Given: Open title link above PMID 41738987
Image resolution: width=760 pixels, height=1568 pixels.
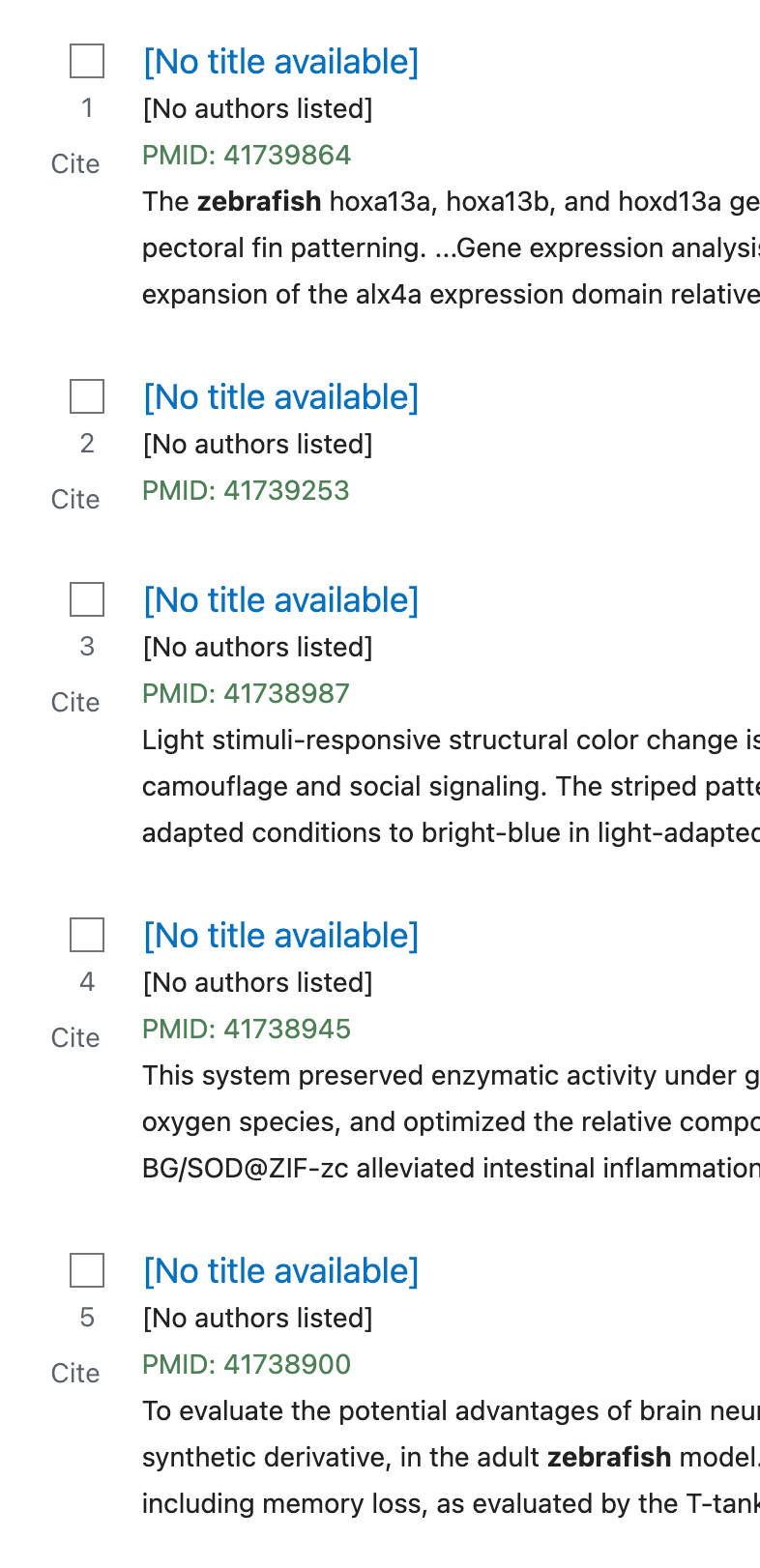Looking at the screenshot, I should [x=280, y=600].
